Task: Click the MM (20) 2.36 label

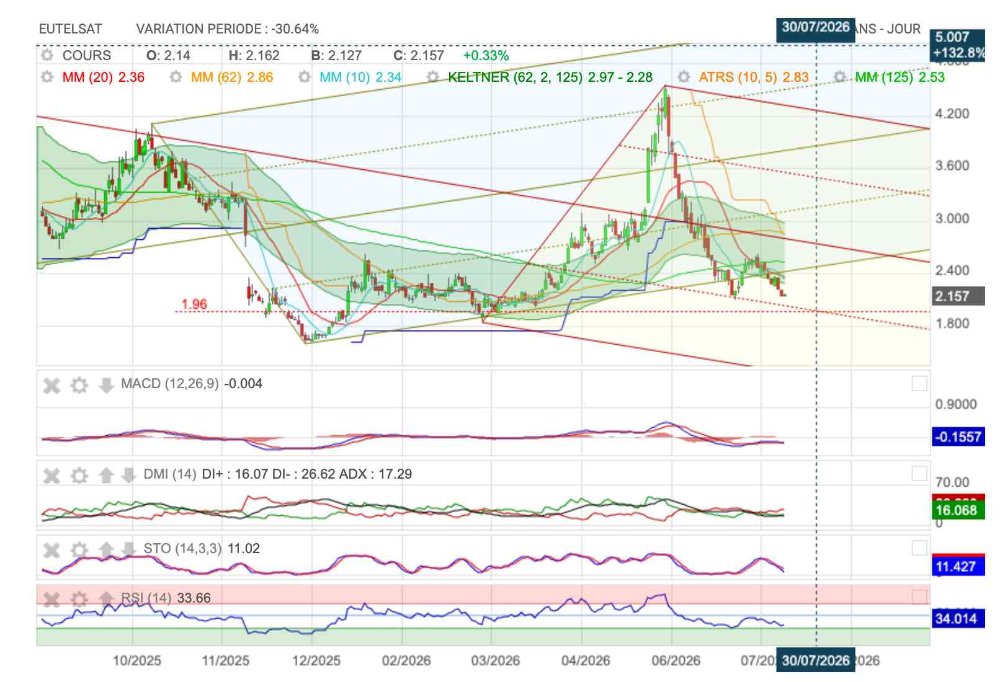Action: pos(103,77)
